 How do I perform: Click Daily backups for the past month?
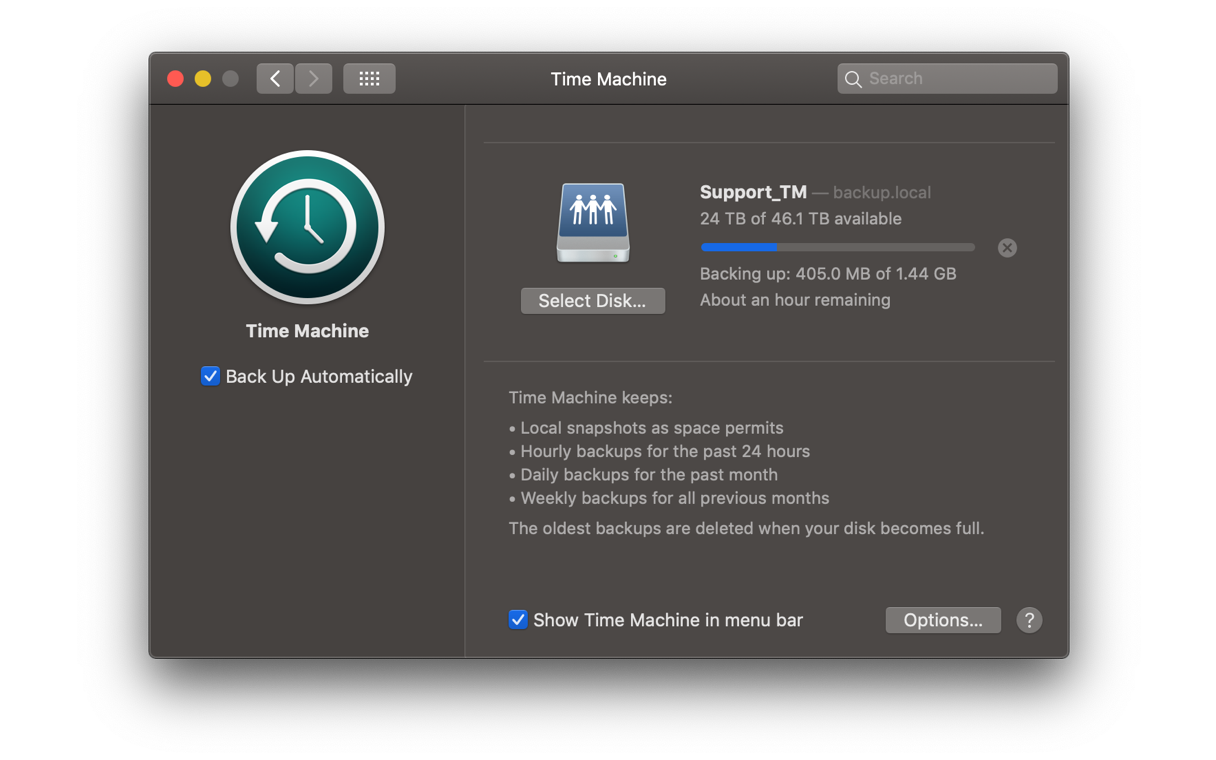click(x=643, y=475)
